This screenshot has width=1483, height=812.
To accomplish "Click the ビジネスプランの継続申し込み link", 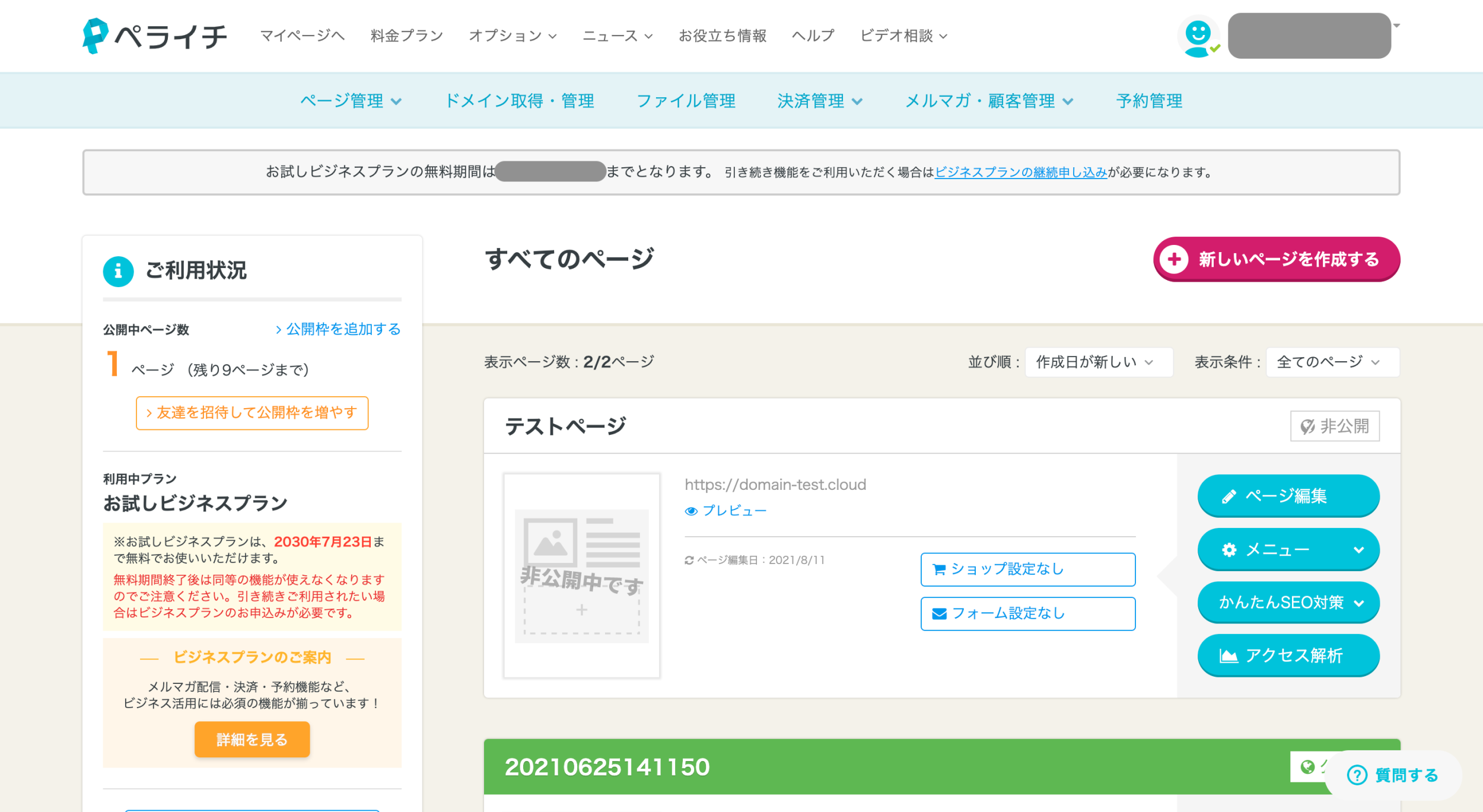I will click(1020, 172).
